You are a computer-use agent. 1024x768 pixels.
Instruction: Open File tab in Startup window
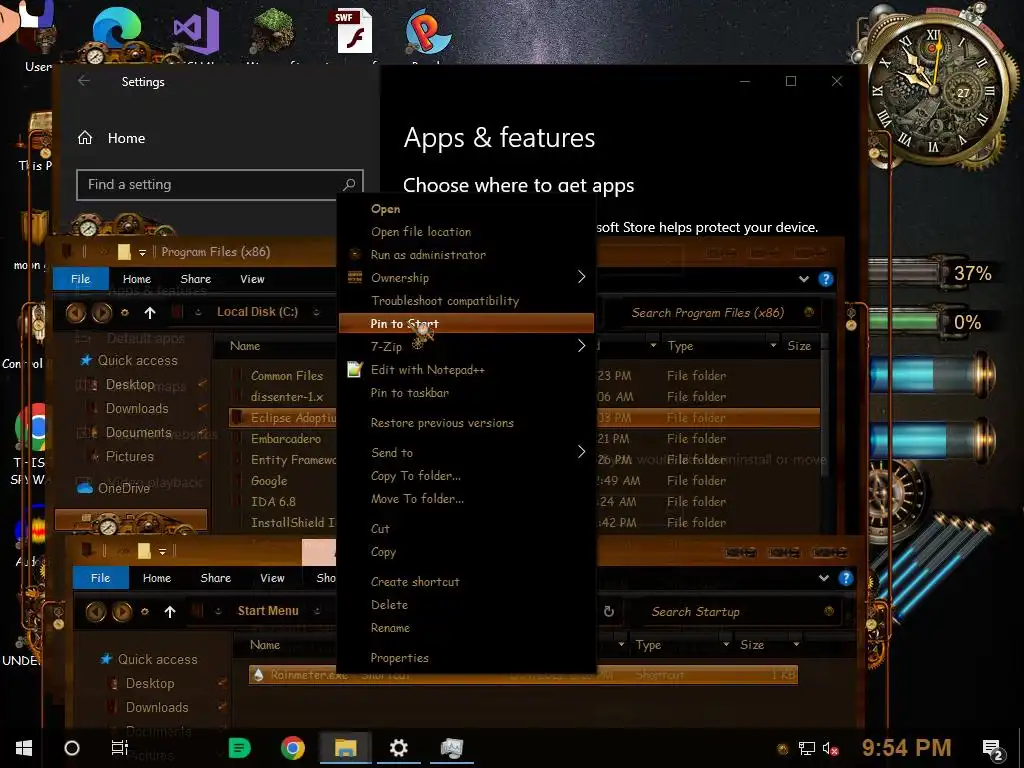coord(101,578)
